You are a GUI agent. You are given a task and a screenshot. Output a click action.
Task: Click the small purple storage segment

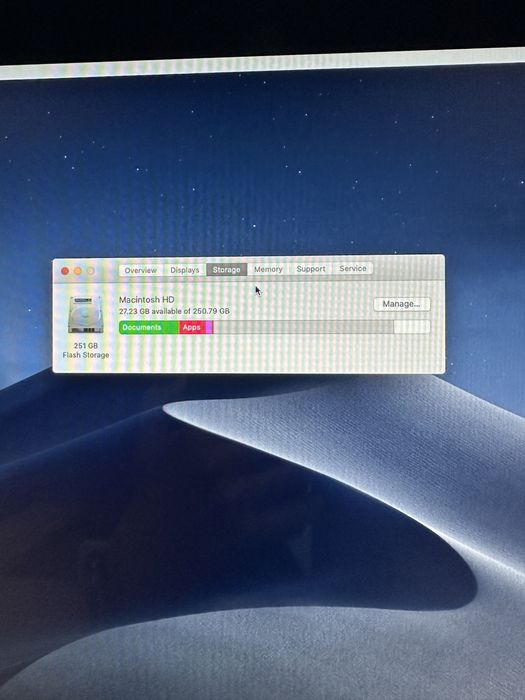tap(209, 327)
